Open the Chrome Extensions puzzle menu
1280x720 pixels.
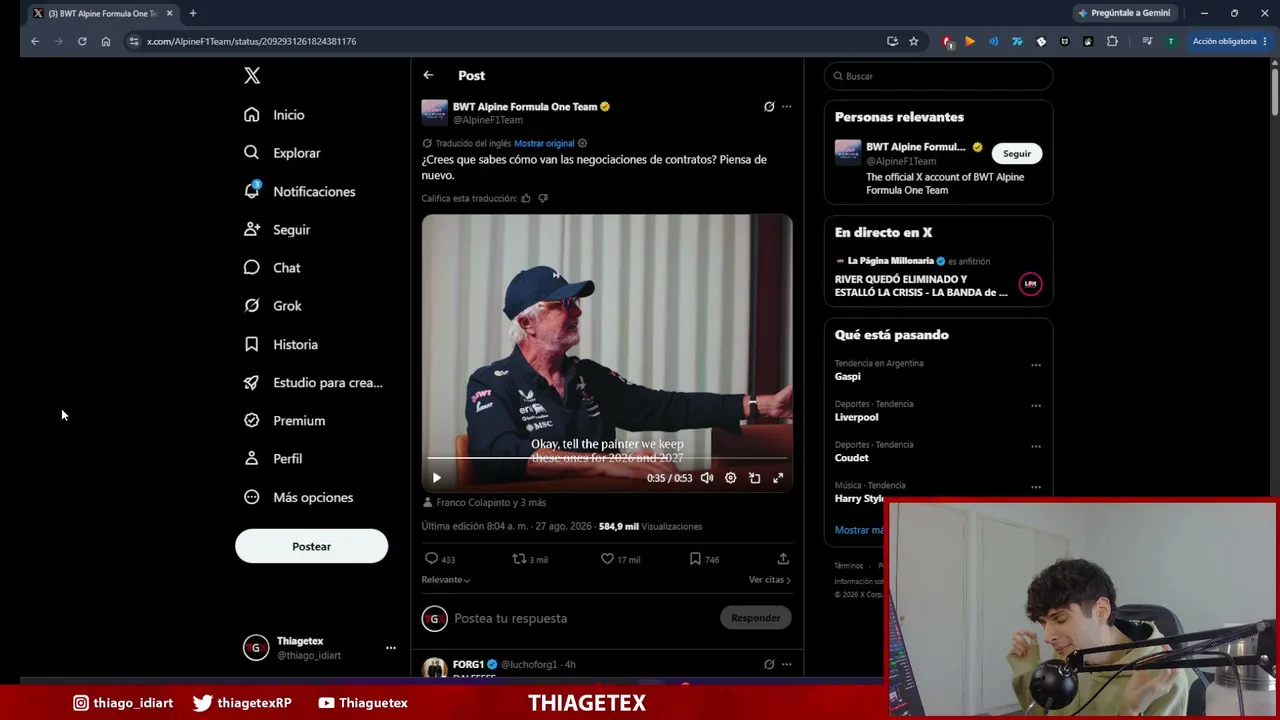click(x=1112, y=41)
